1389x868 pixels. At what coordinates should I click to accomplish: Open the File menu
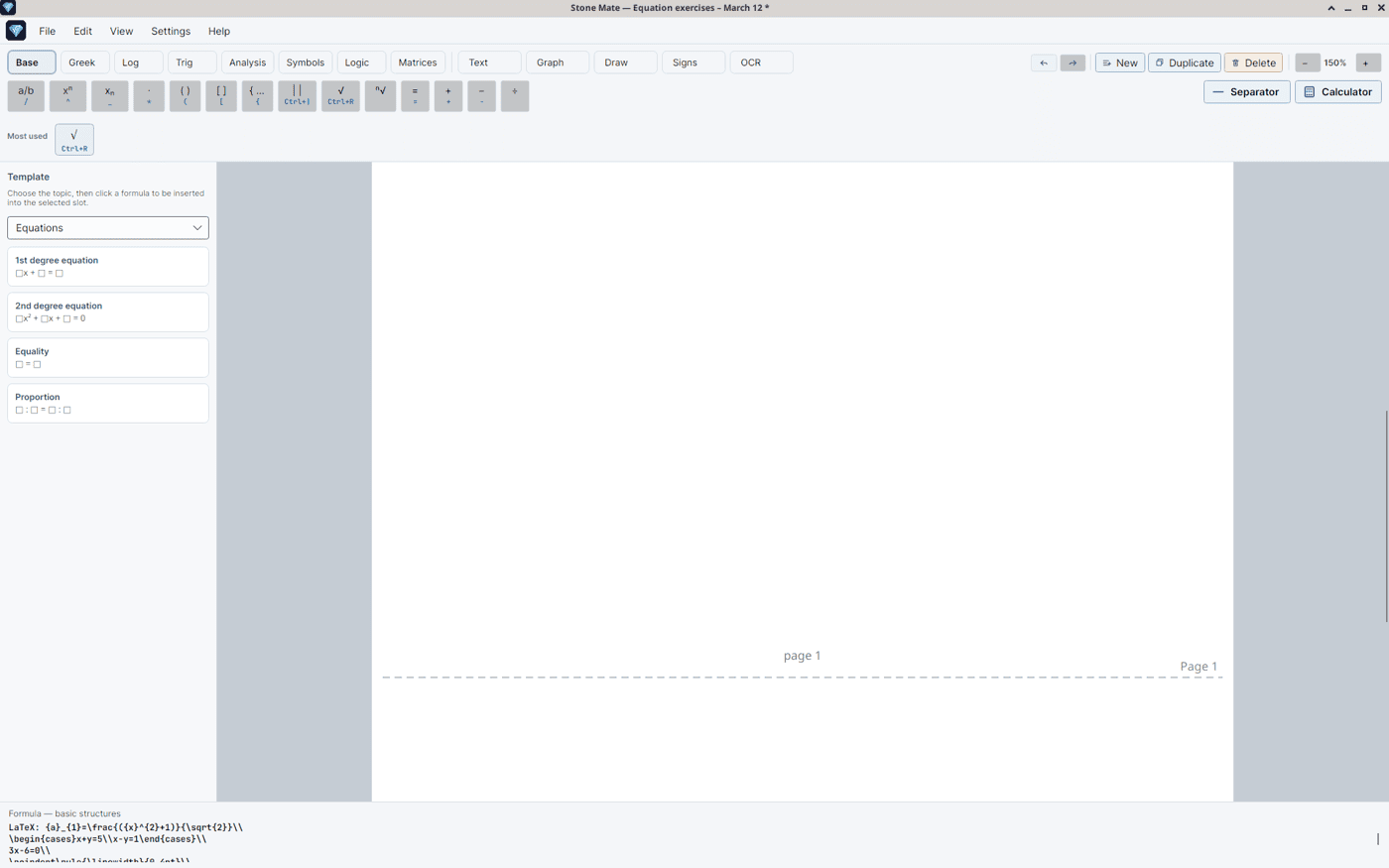[47, 31]
